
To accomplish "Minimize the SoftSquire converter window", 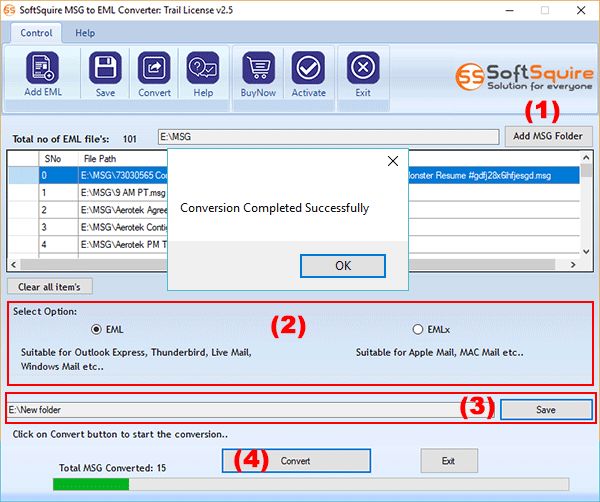I will click(509, 10).
